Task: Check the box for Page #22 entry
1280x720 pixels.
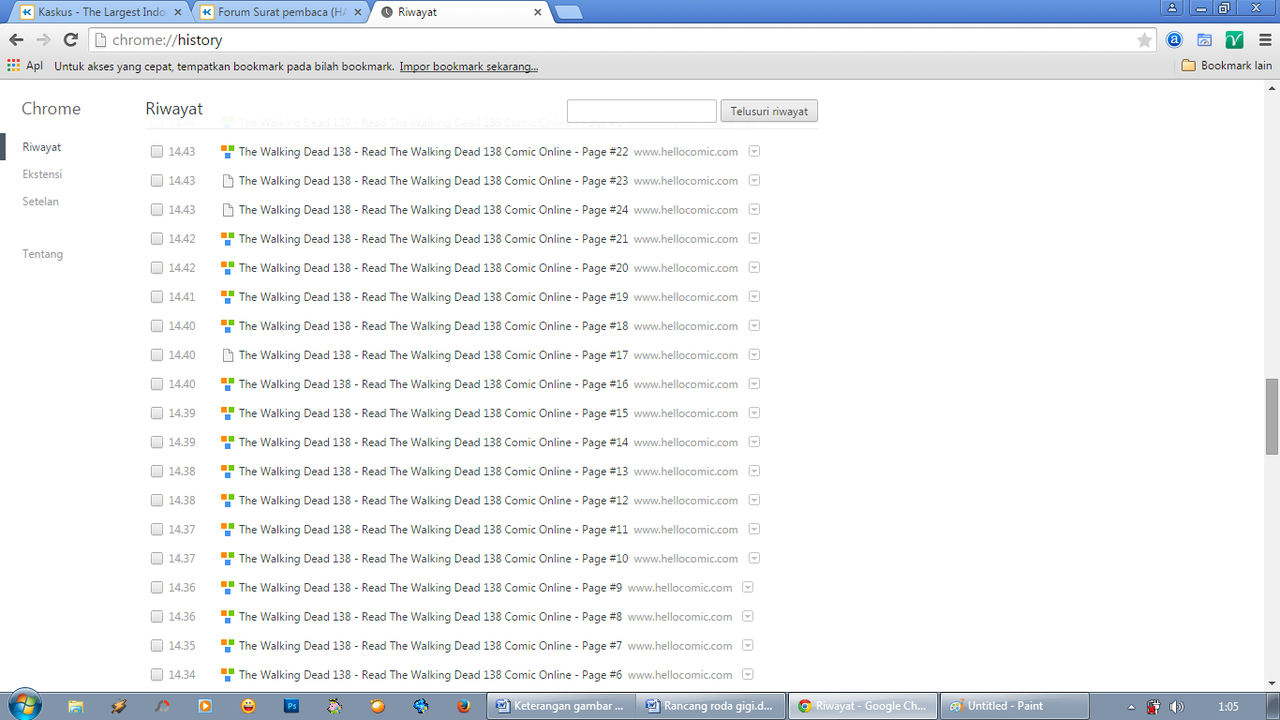Action: [157, 152]
